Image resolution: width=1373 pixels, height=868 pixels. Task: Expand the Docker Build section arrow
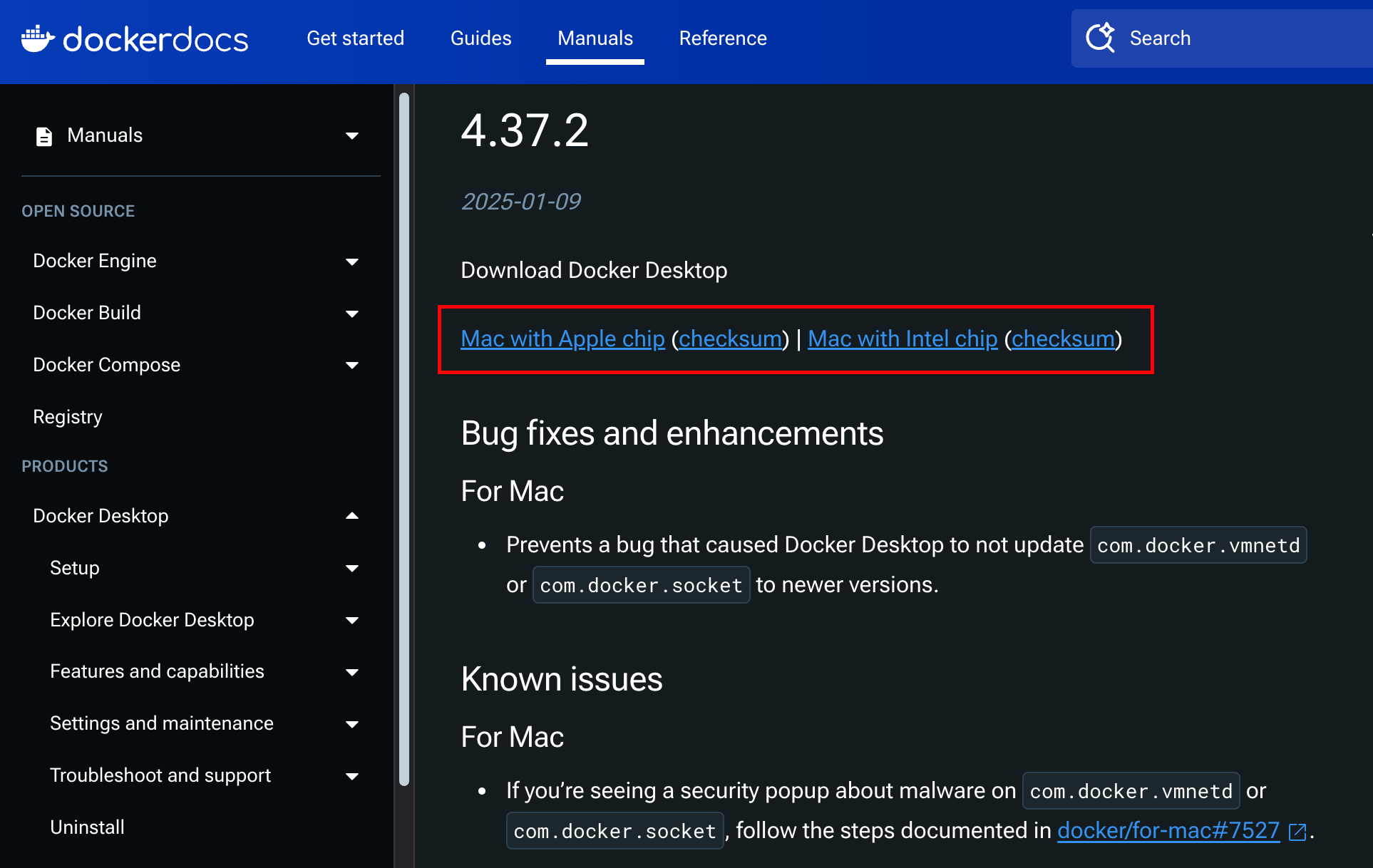[x=352, y=314]
